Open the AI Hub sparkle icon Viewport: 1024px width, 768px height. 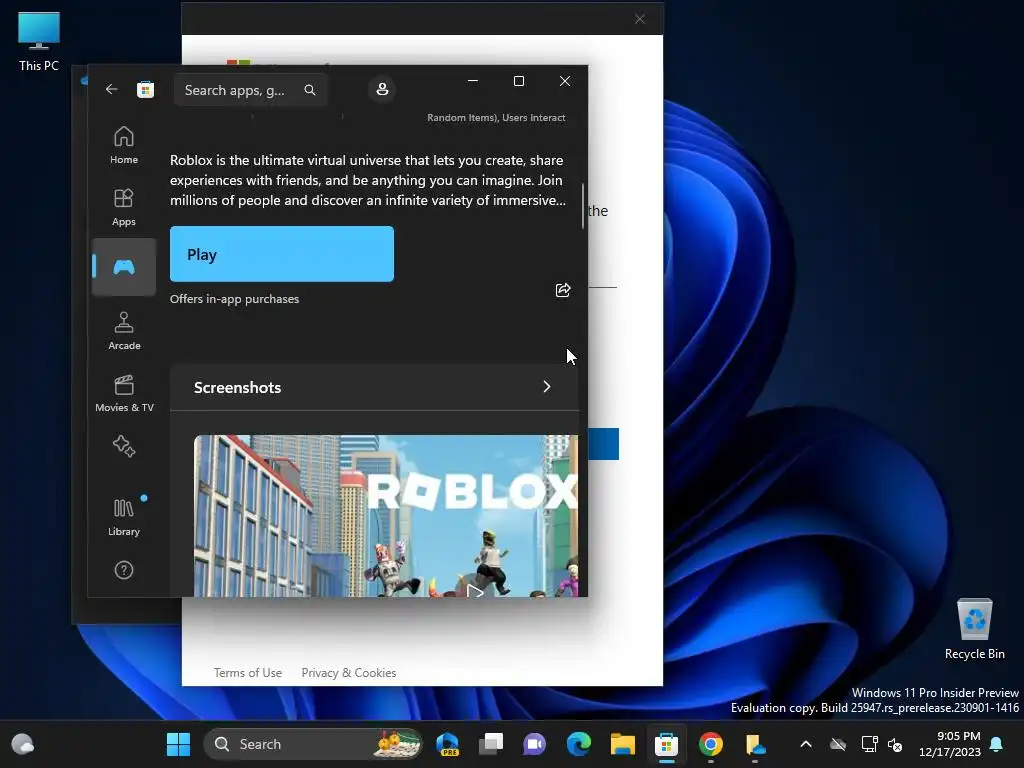[x=124, y=447]
